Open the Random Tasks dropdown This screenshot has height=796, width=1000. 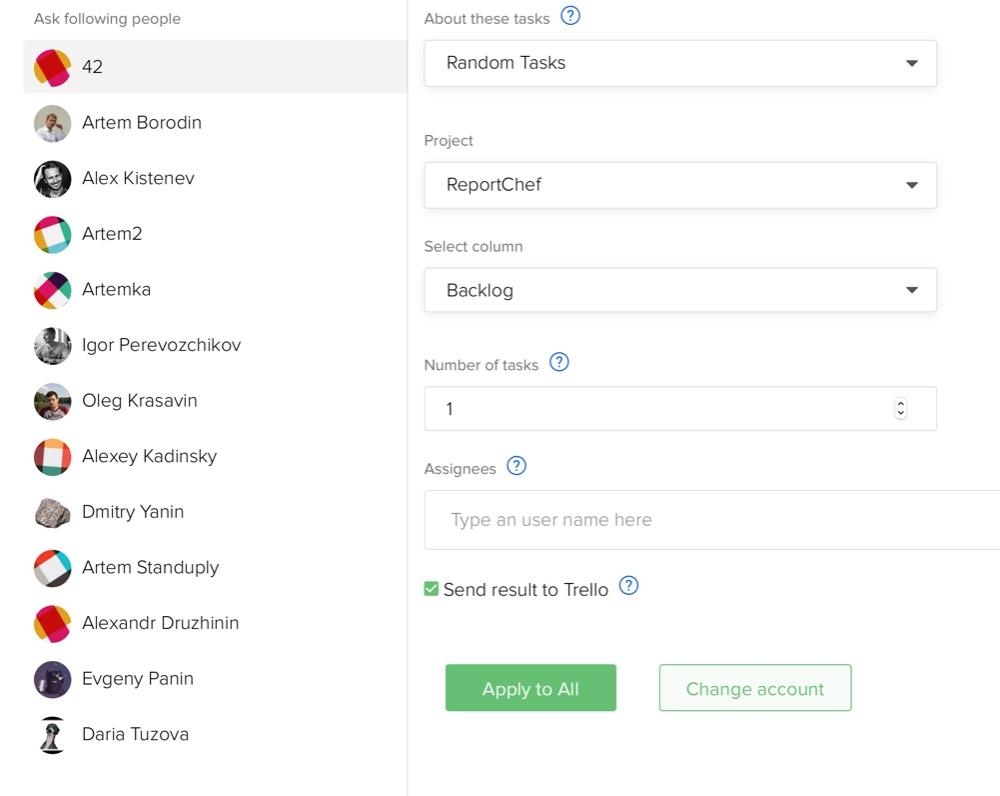(x=680, y=63)
